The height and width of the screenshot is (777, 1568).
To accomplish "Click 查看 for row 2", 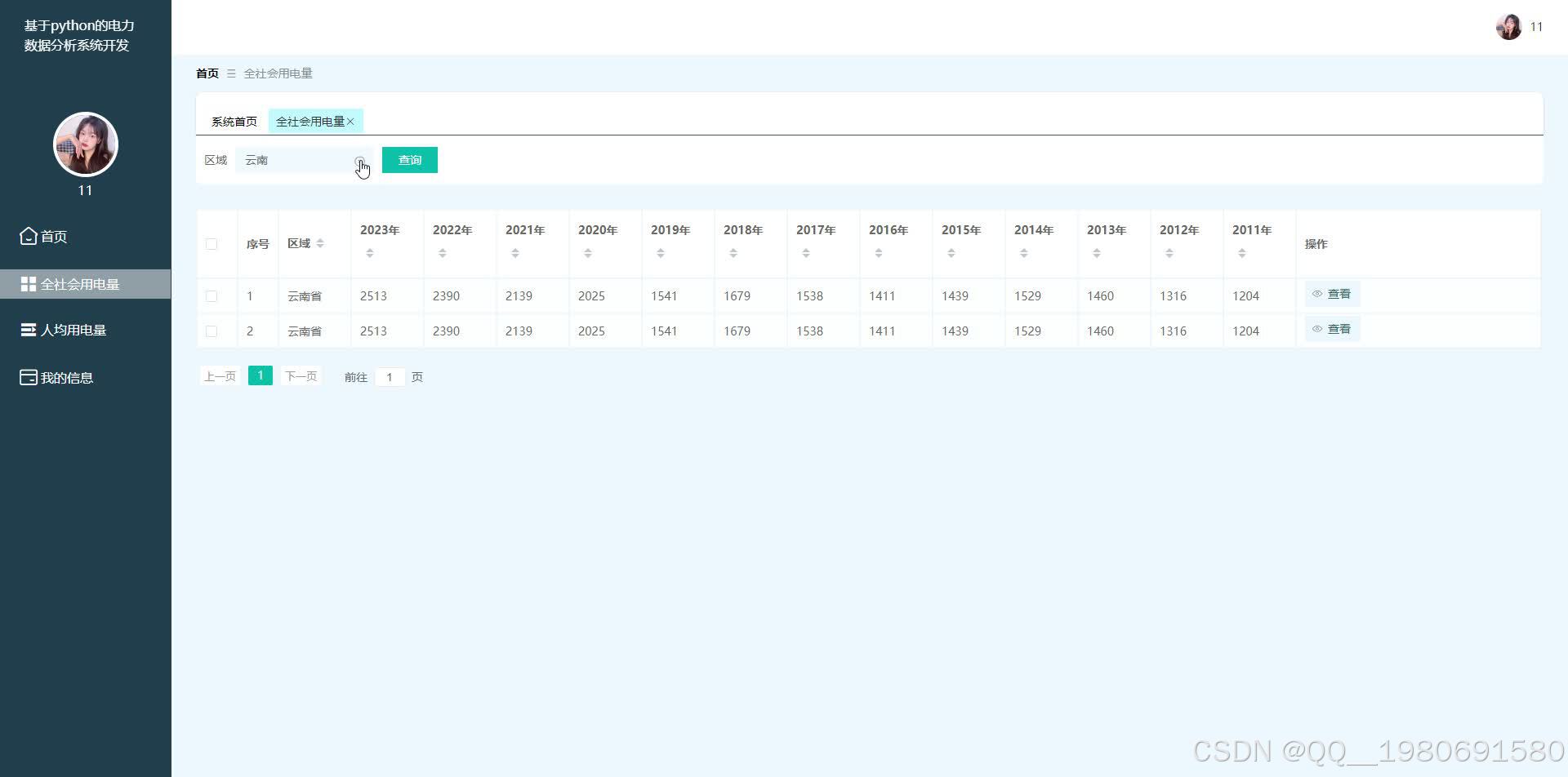I will pyautogui.click(x=1332, y=329).
